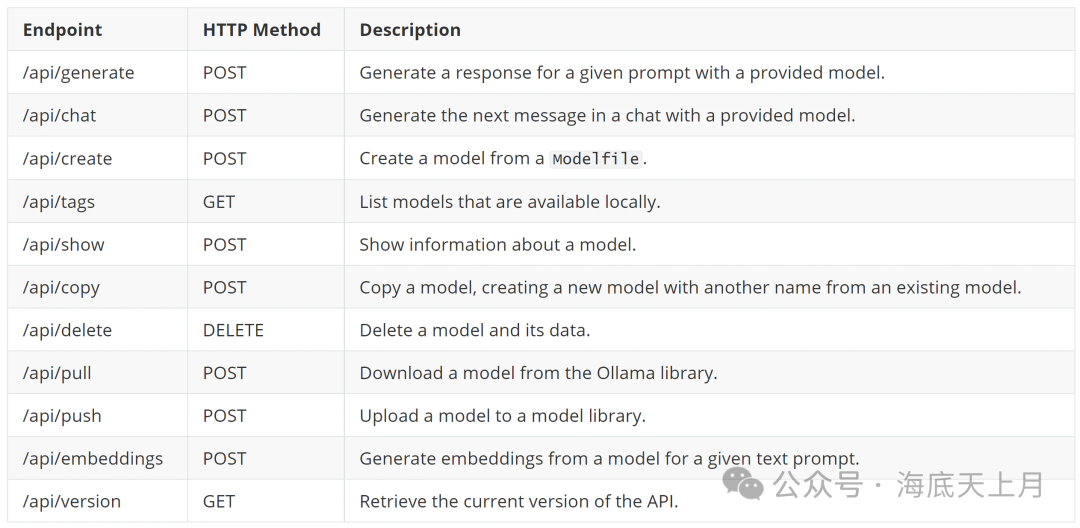Click the WeChat logo icon in watermark

click(744, 484)
